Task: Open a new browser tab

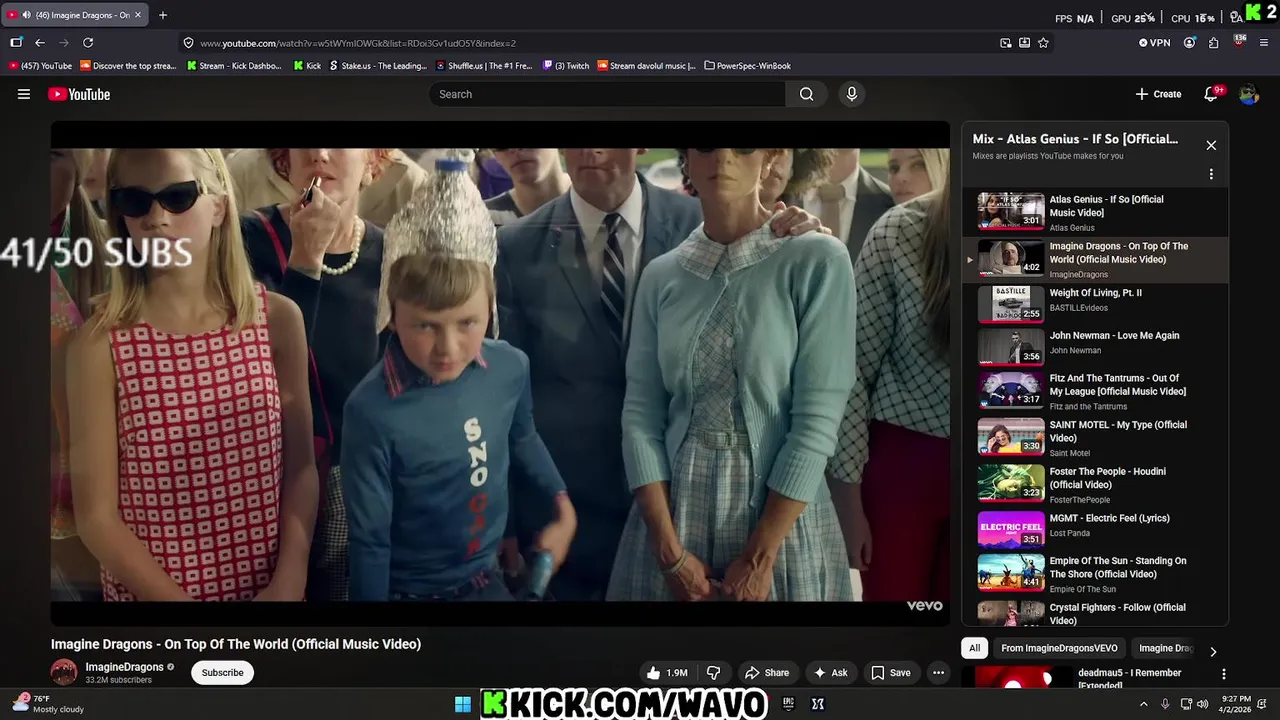Action: (163, 15)
